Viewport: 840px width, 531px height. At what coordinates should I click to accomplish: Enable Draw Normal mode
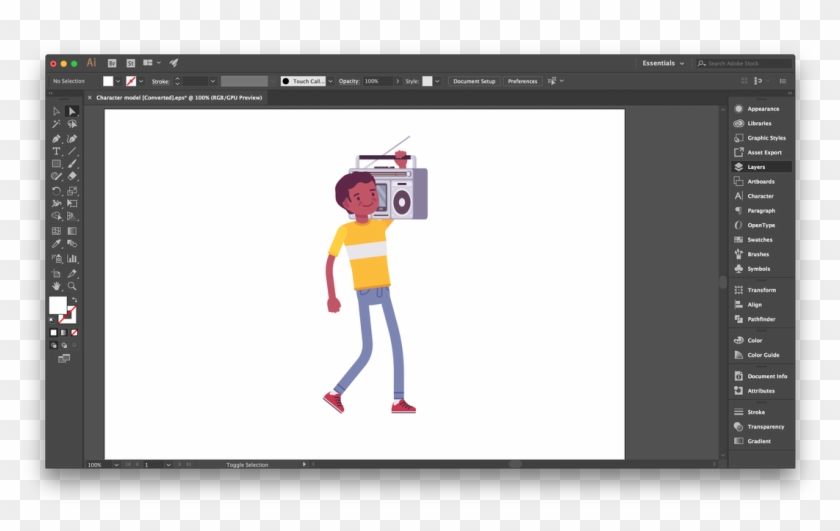pyautogui.click(x=54, y=346)
